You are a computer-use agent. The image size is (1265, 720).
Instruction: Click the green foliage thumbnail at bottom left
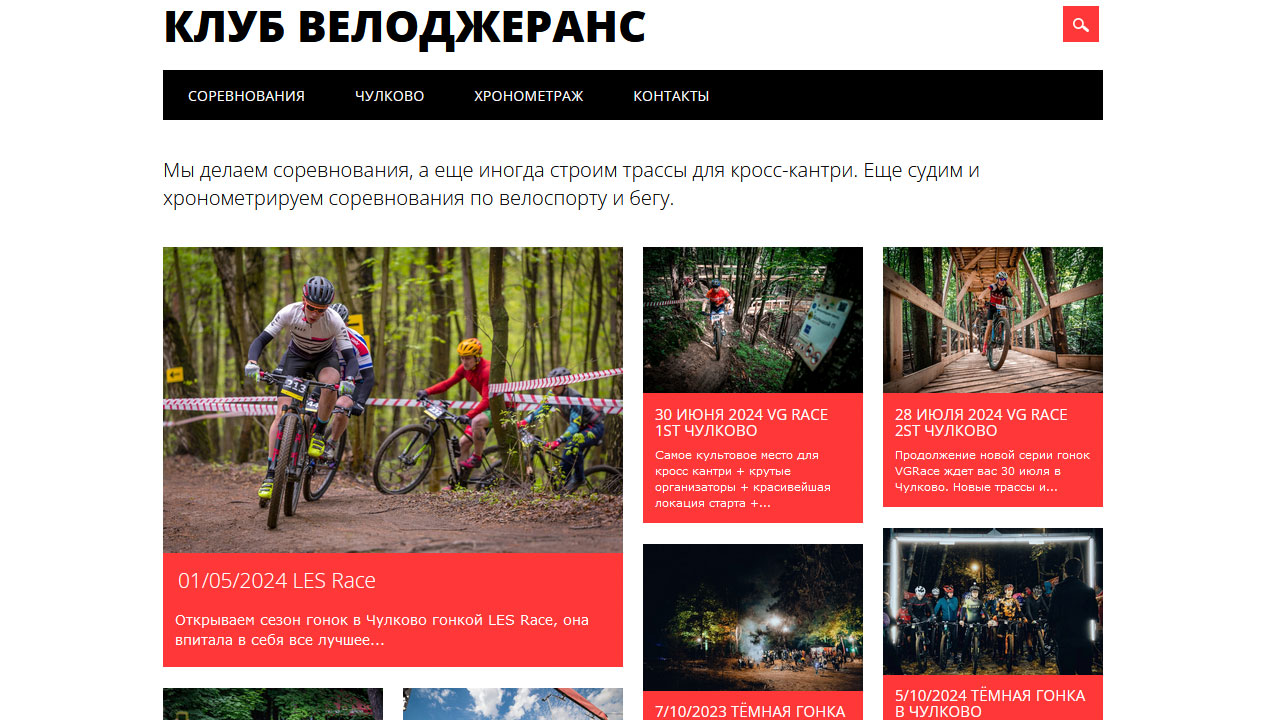pos(273,704)
